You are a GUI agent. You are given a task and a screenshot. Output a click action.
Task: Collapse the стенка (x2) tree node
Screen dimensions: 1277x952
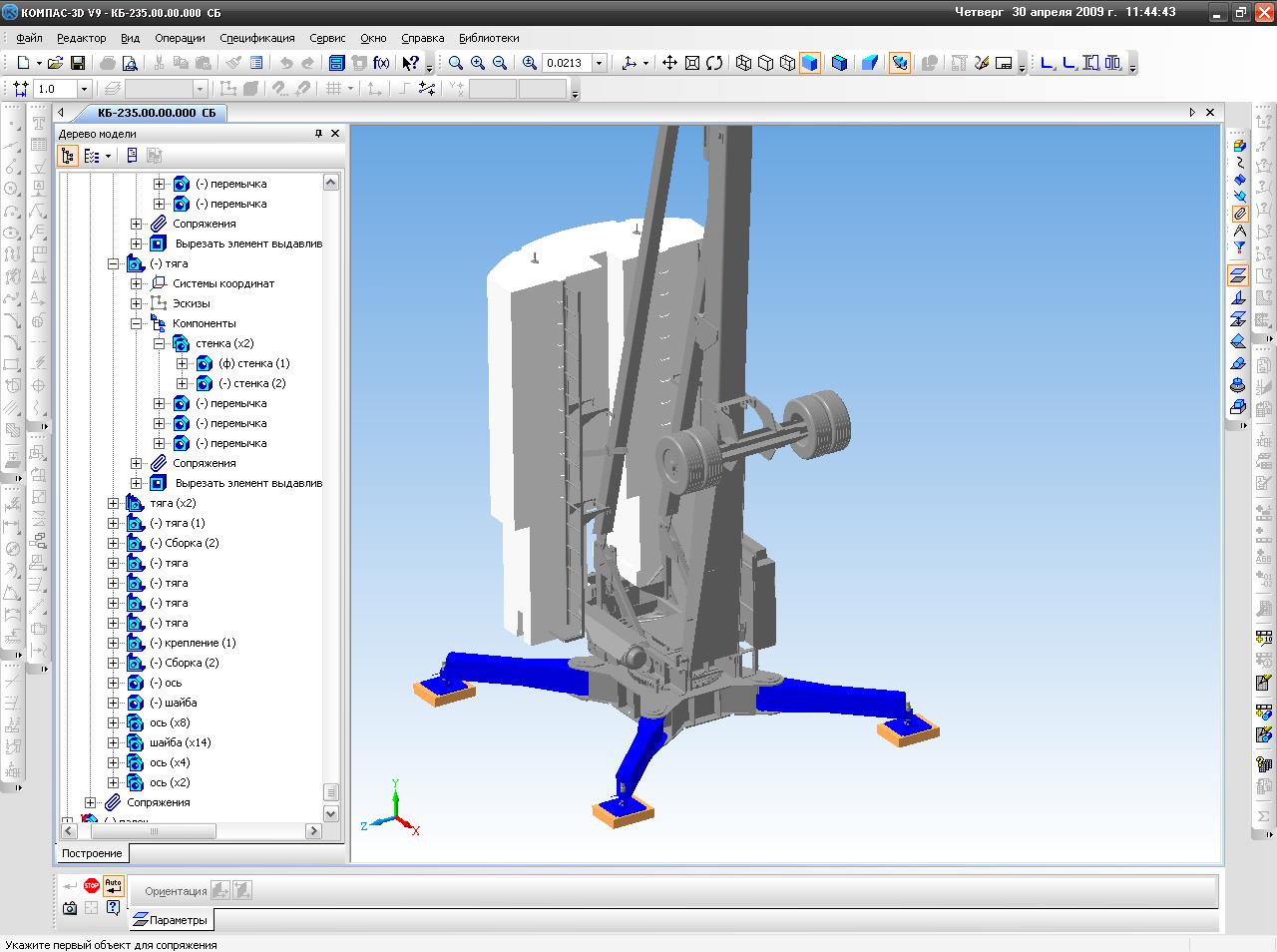[159, 343]
